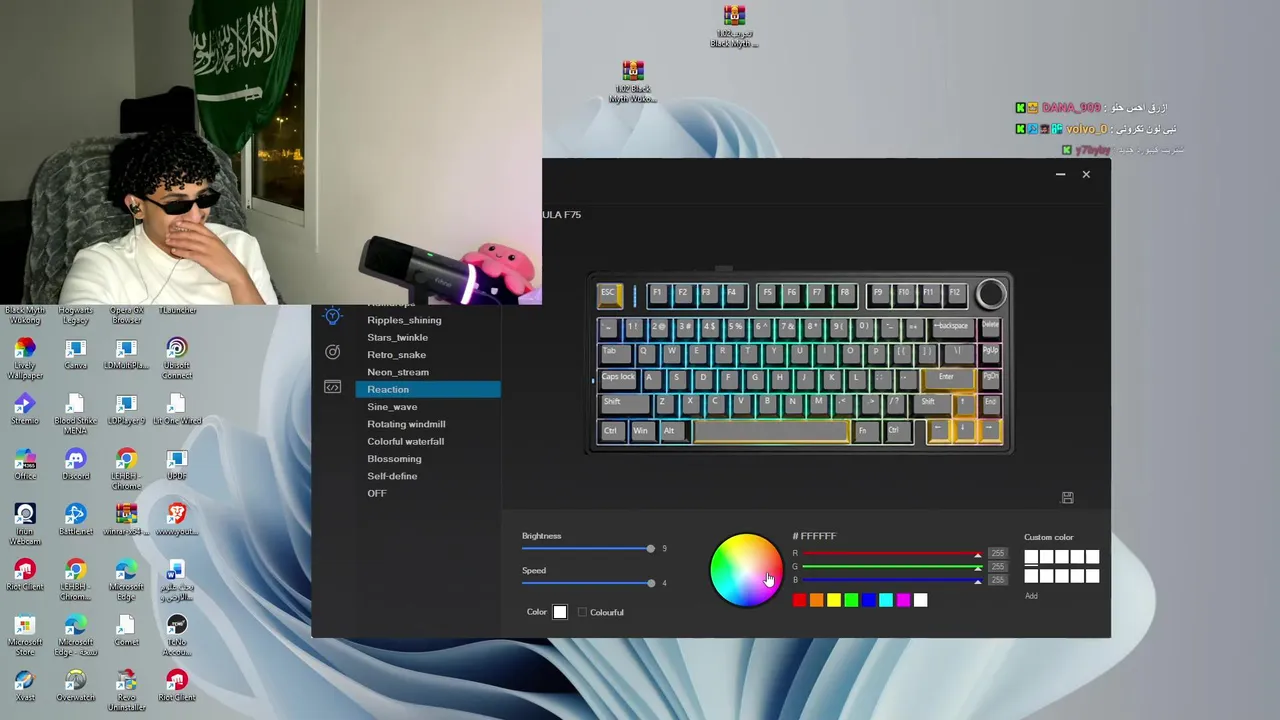Launch Discord from the desktop
Image resolution: width=1280 pixels, height=720 pixels.
tap(75, 465)
